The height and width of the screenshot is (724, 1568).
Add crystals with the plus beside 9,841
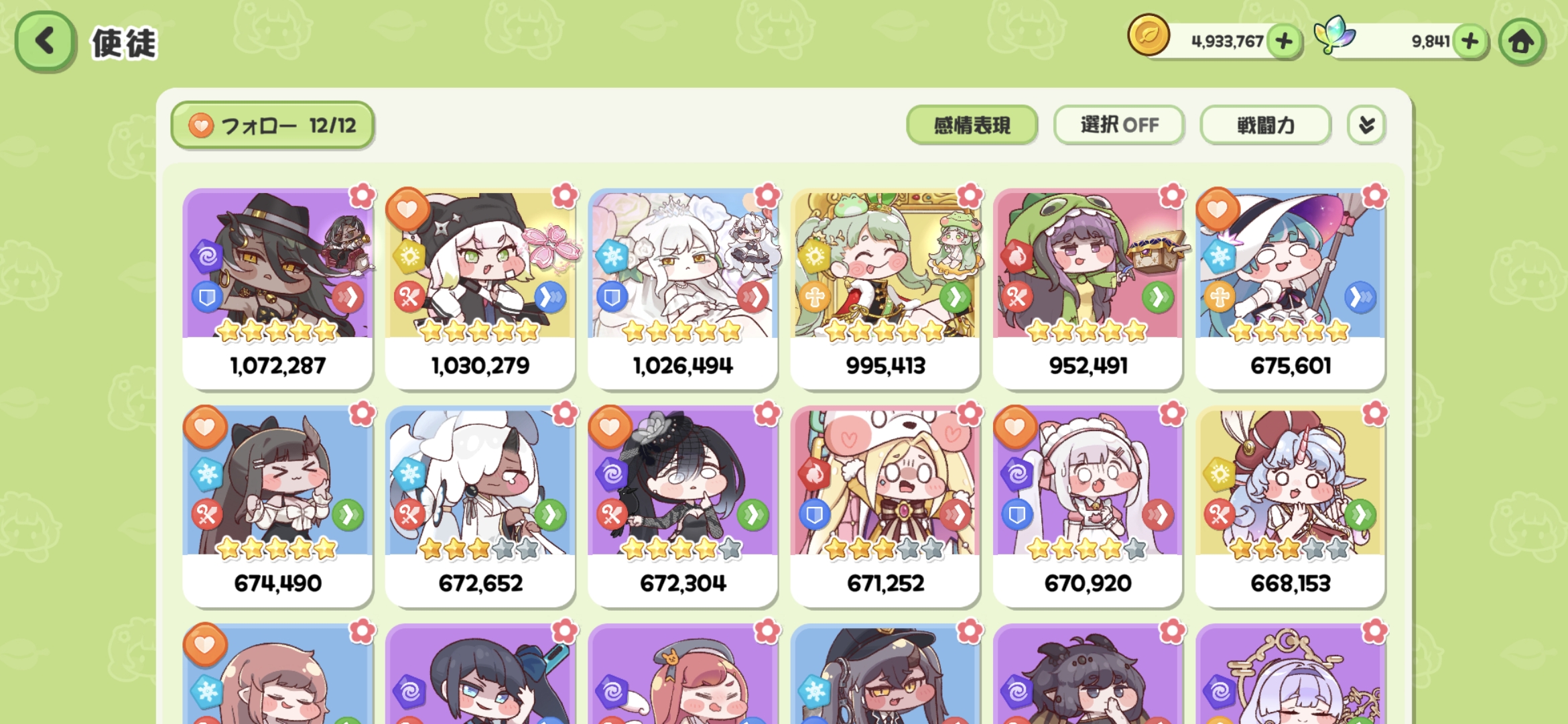pyautogui.click(x=1470, y=42)
